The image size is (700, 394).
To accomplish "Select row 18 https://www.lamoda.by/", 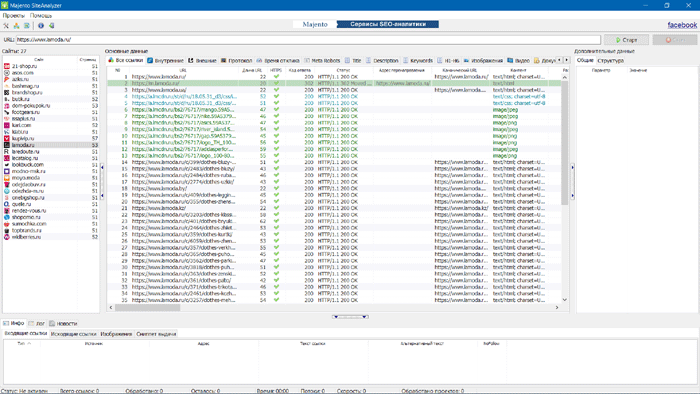I will tap(334, 188).
